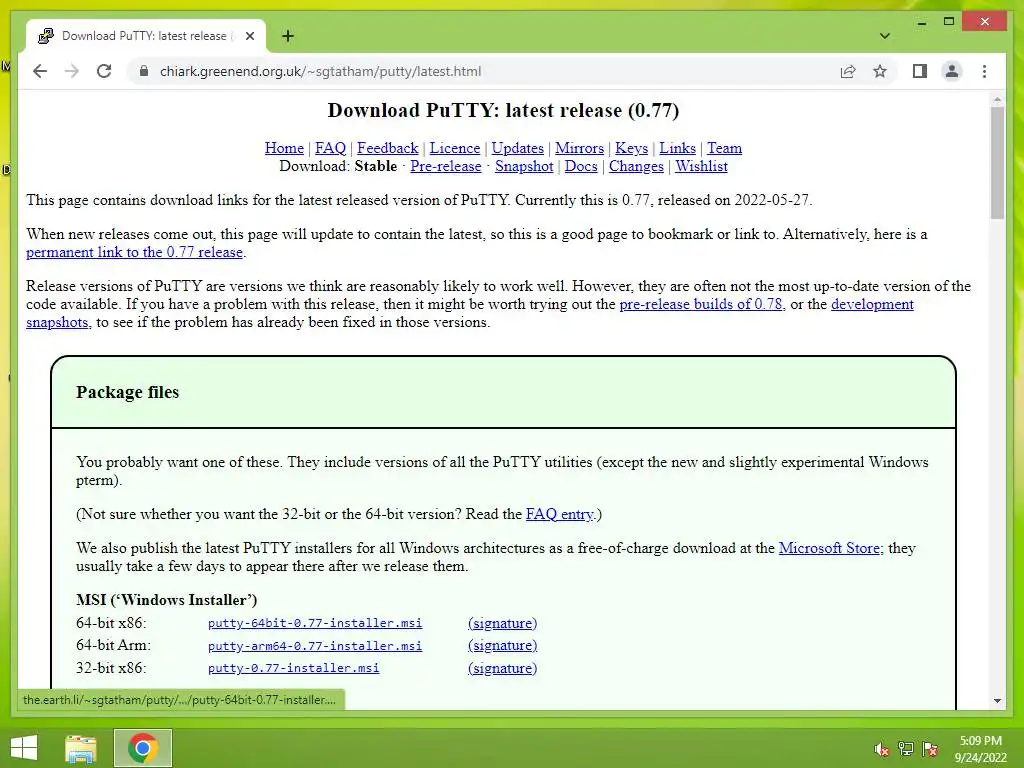Image resolution: width=1024 pixels, height=768 pixels.
Task: Bookmark this page with the star icon
Action: pos(880,71)
